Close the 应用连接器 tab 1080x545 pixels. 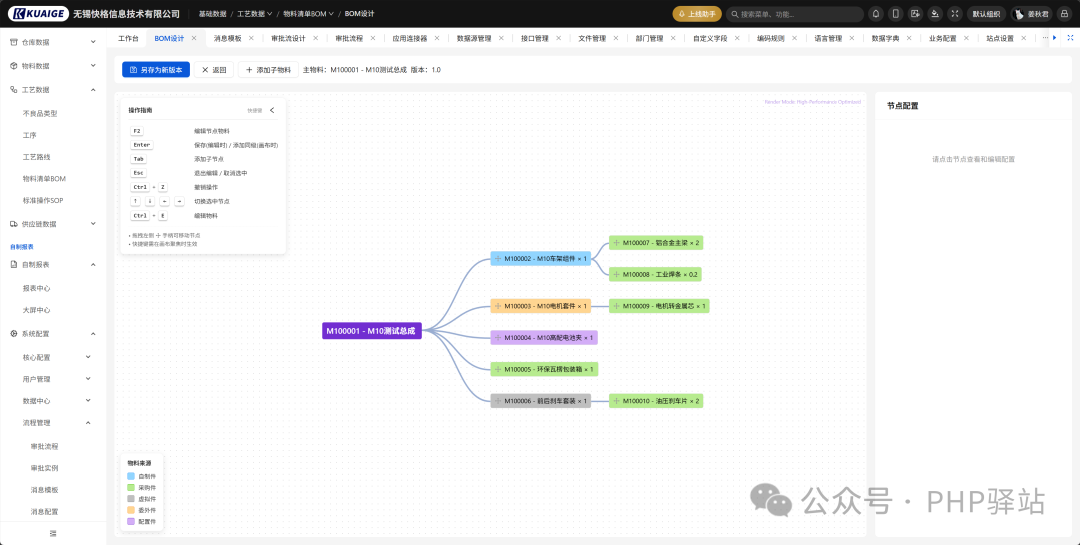click(437, 39)
